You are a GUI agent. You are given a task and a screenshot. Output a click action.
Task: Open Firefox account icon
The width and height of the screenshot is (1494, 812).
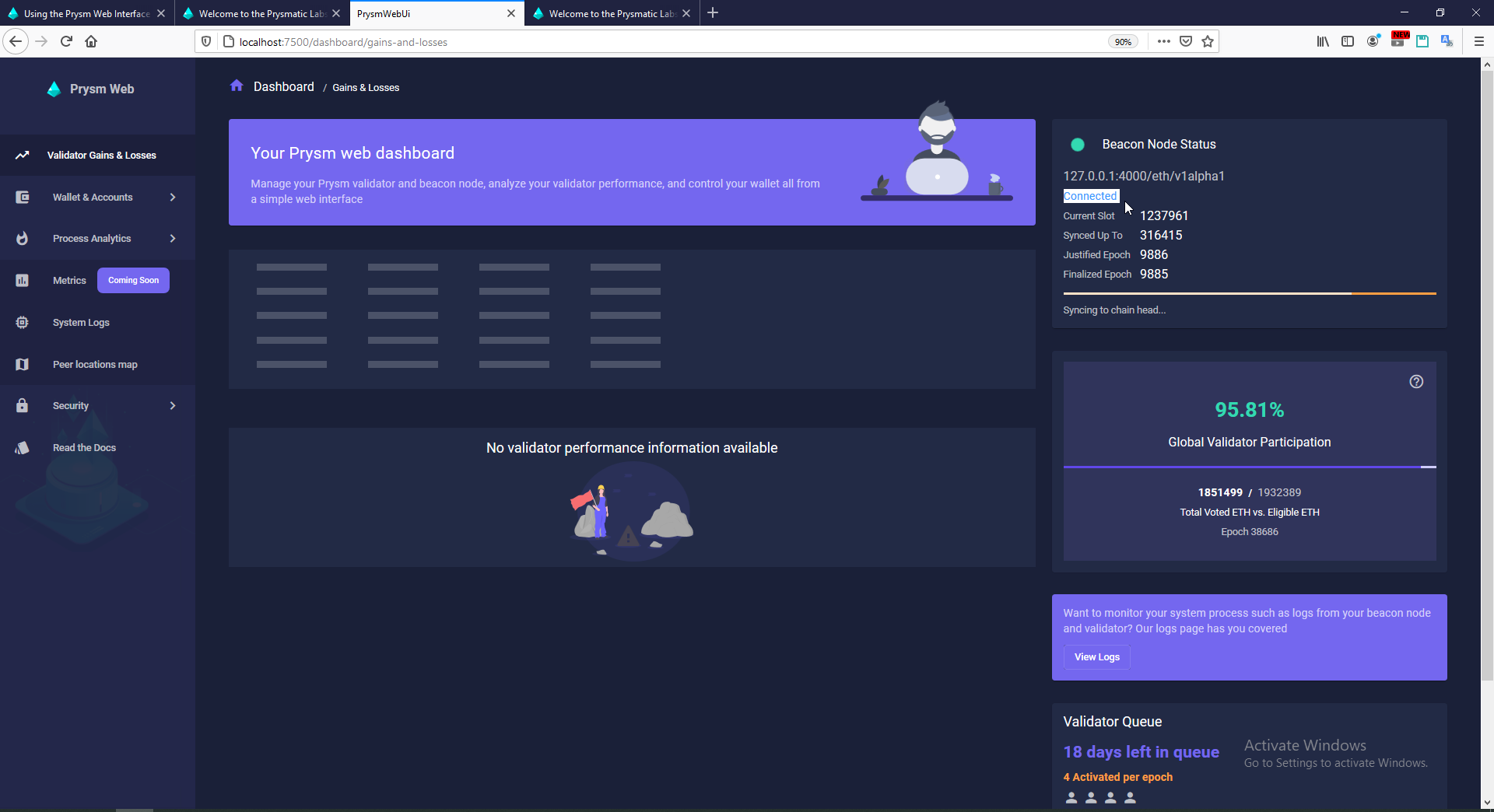[x=1373, y=41]
